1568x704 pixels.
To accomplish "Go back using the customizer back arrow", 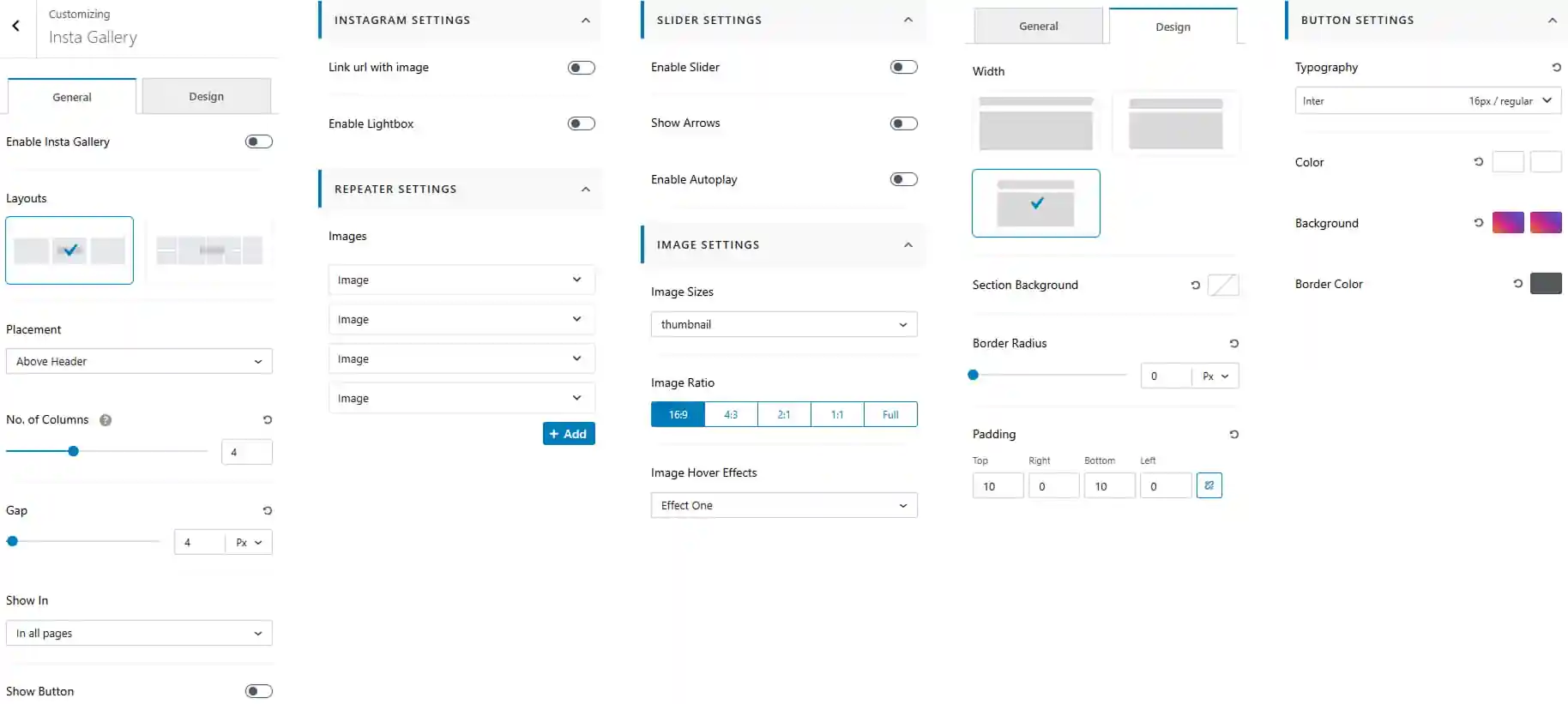I will (16, 27).
